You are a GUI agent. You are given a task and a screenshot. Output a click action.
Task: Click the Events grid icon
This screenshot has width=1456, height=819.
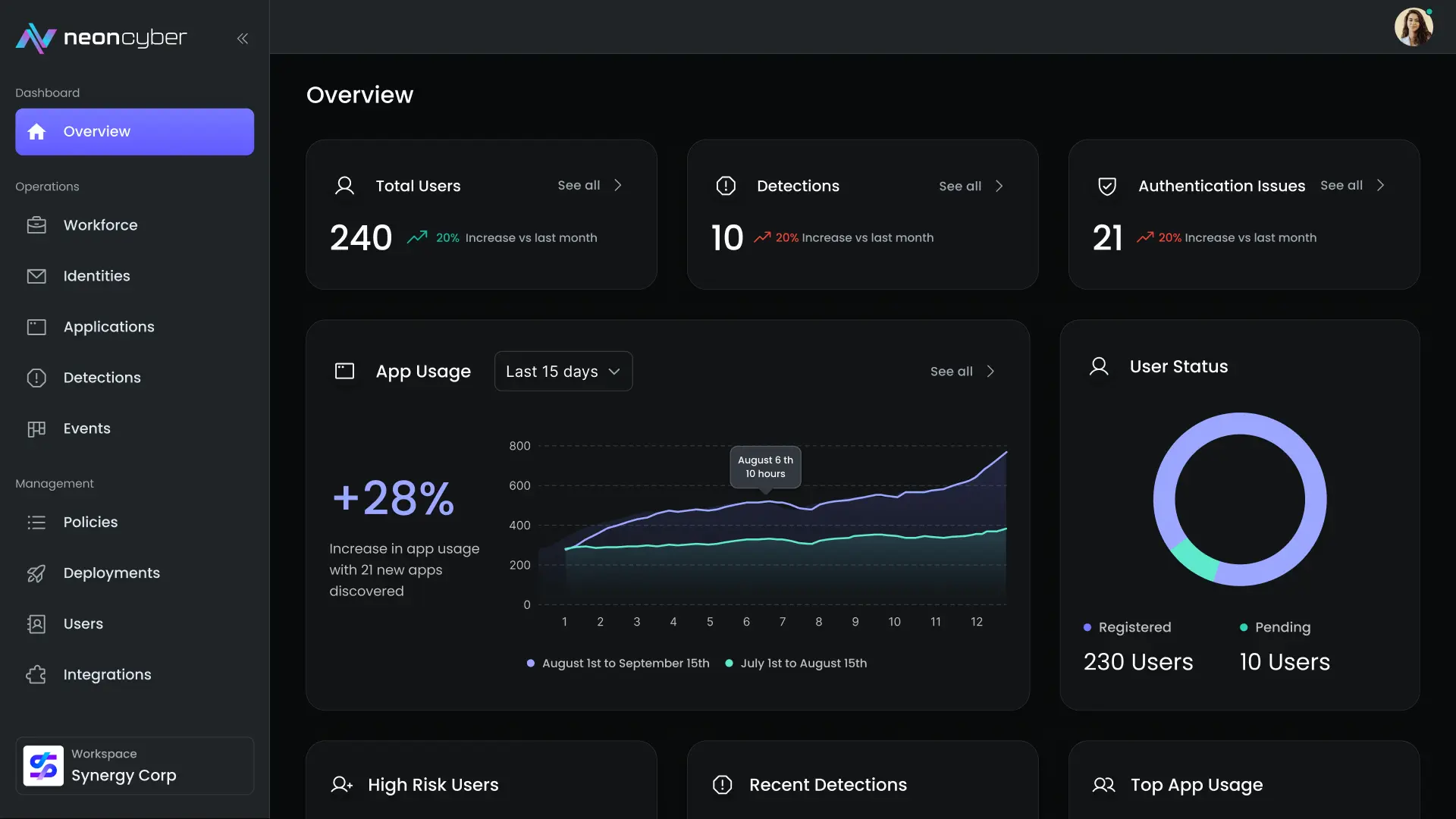[36, 428]
